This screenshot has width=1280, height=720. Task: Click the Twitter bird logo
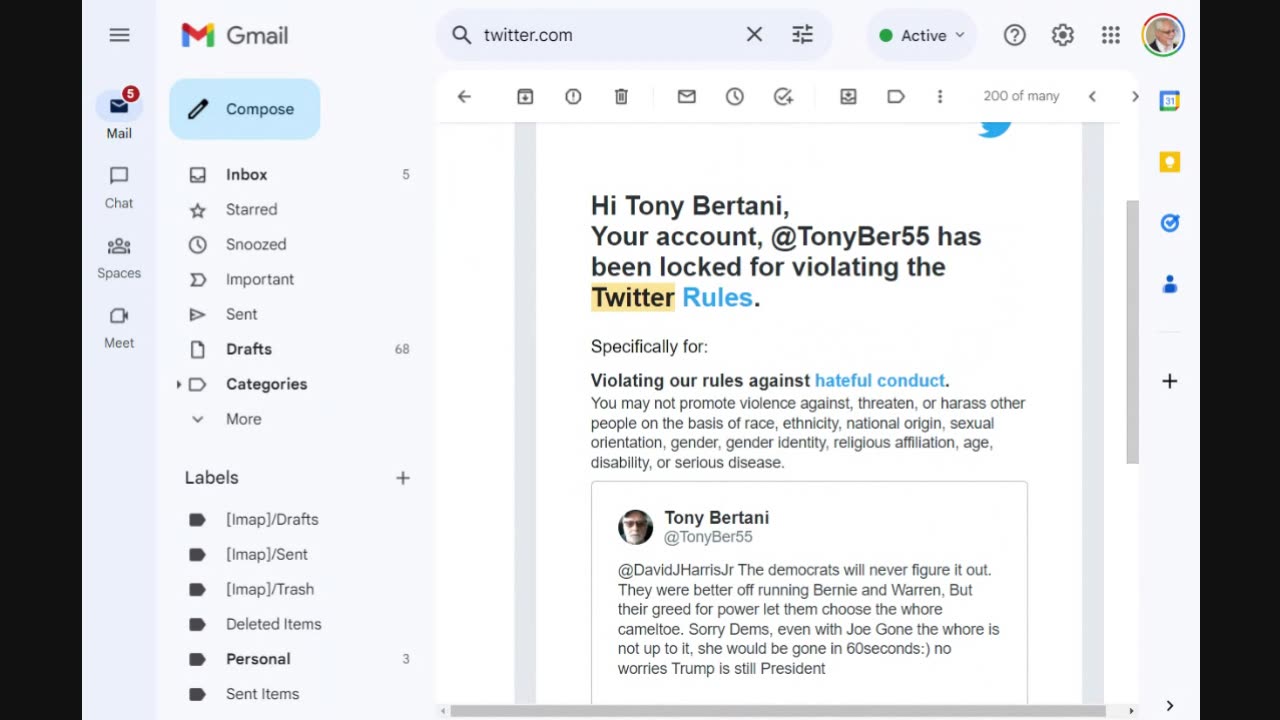[x=995, y=128]
